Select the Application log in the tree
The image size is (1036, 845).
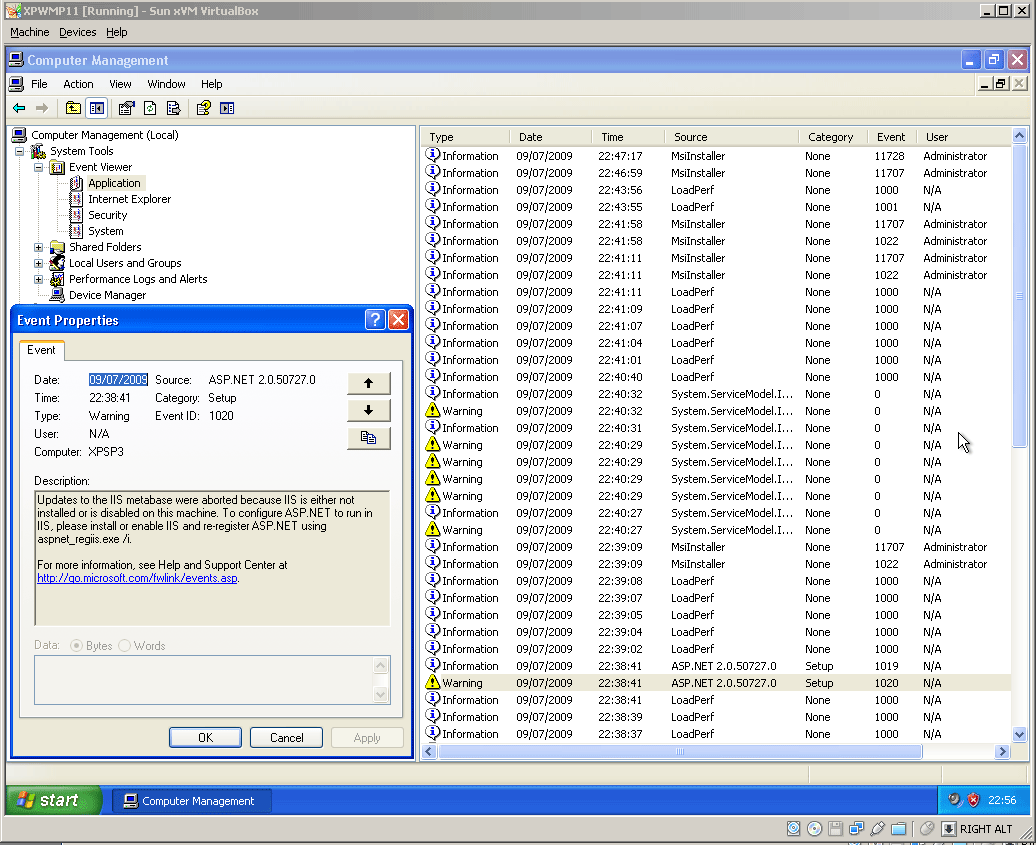coord(114,183)
